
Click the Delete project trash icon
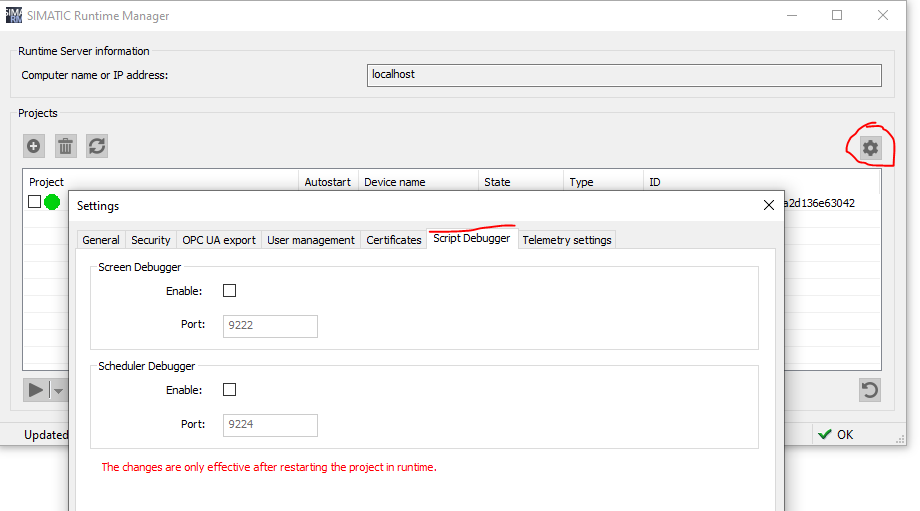tap(65, 146)
